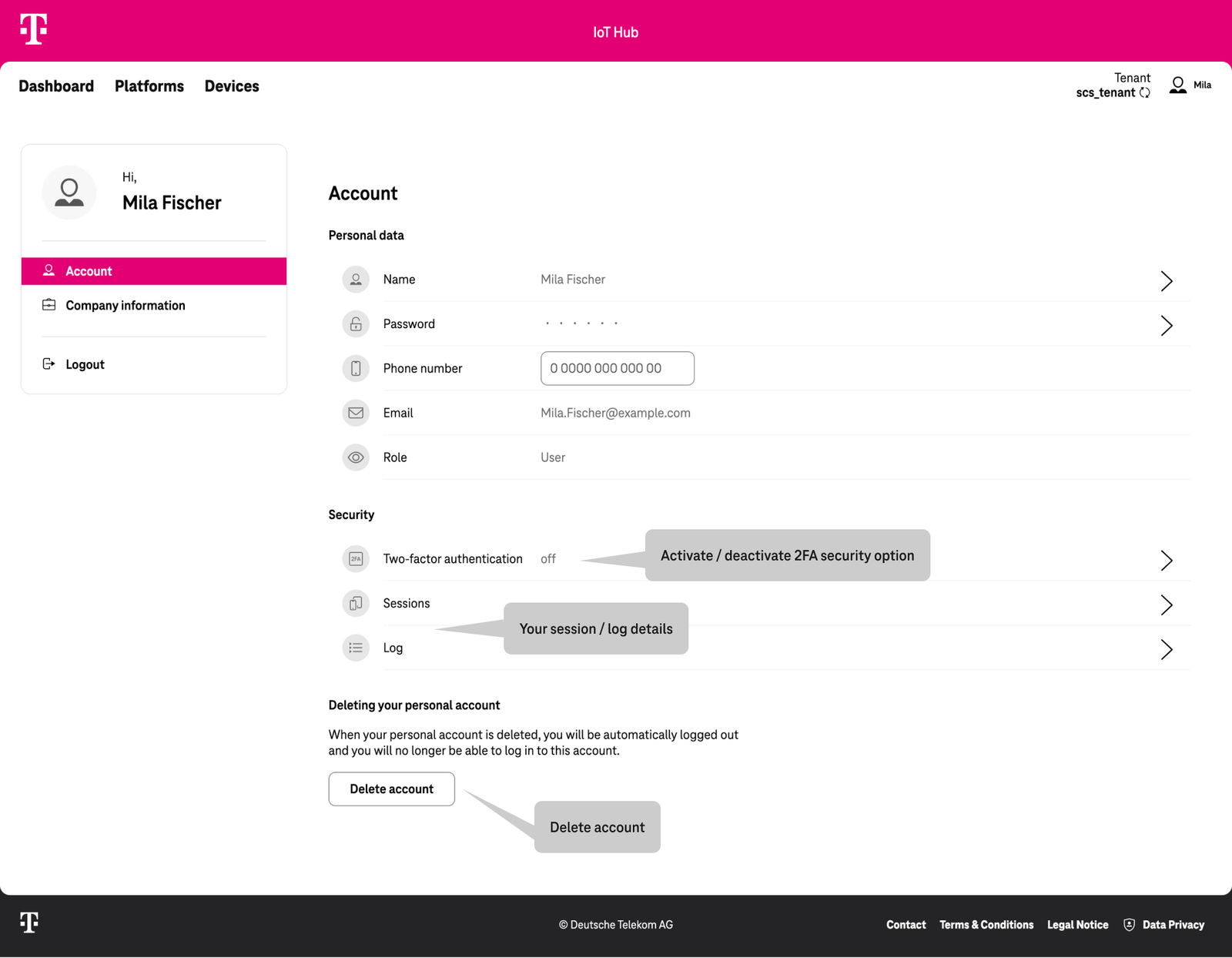
Task: Open Password details via its chevron
Action: click(1167, 325)
